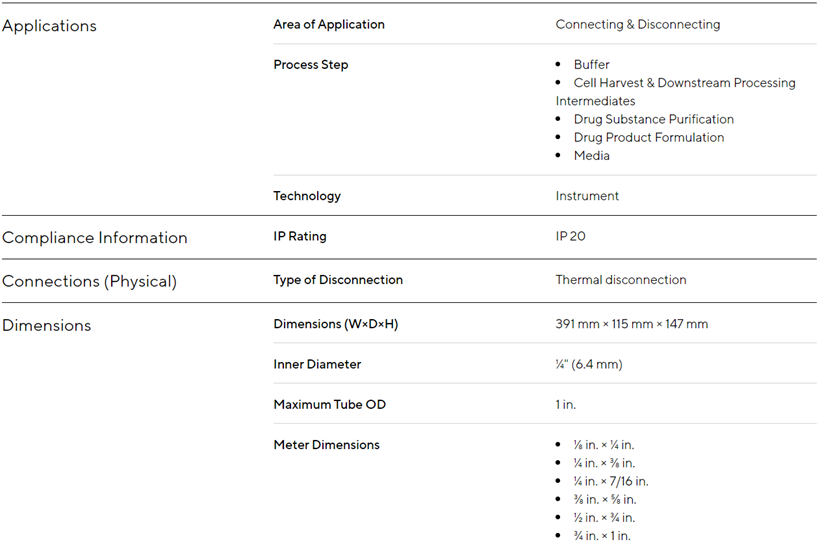Select the Process Step row label
Screen dimensions: 820x544
310,65
